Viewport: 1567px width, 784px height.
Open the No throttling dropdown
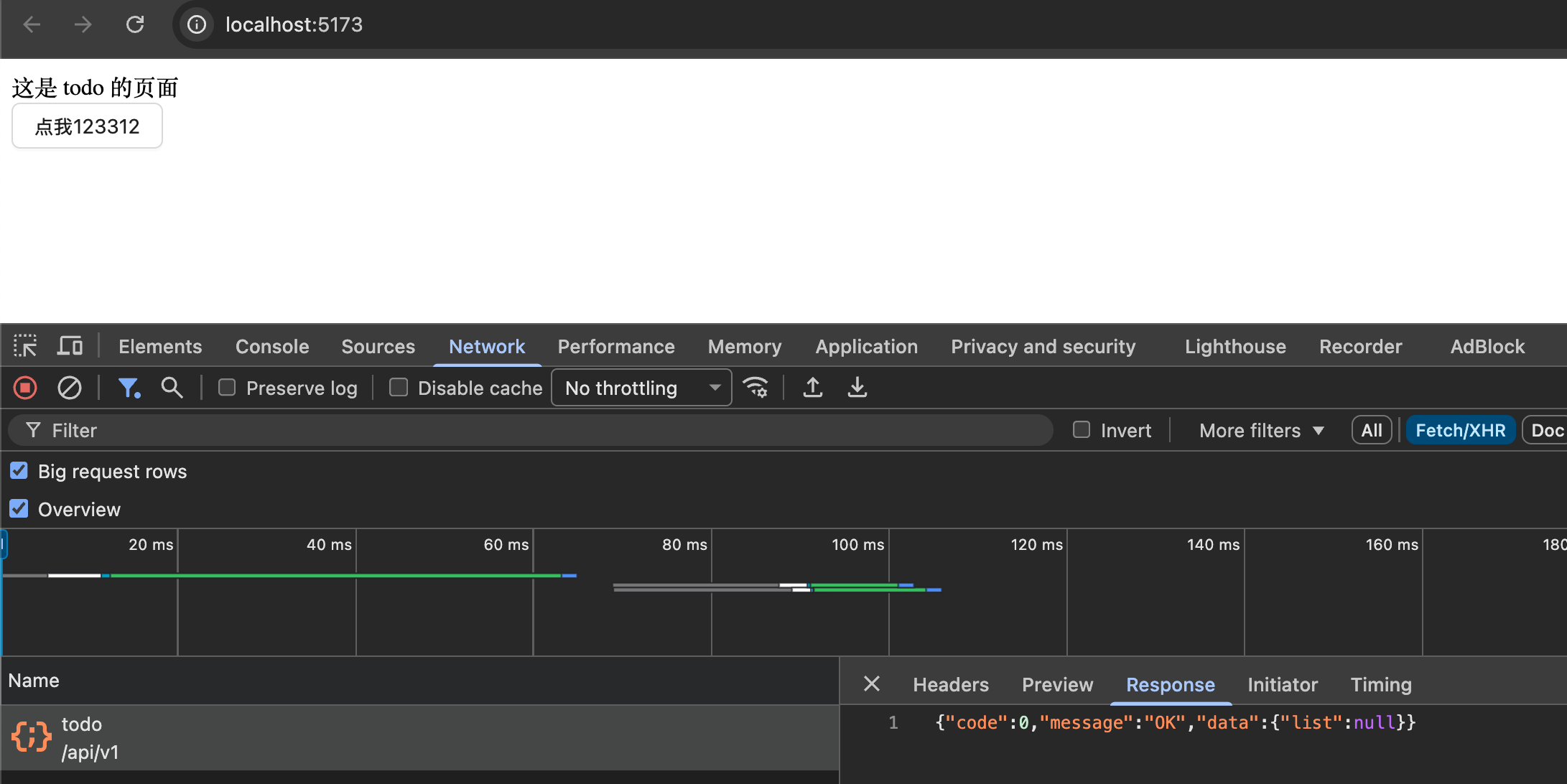[641, 388]
